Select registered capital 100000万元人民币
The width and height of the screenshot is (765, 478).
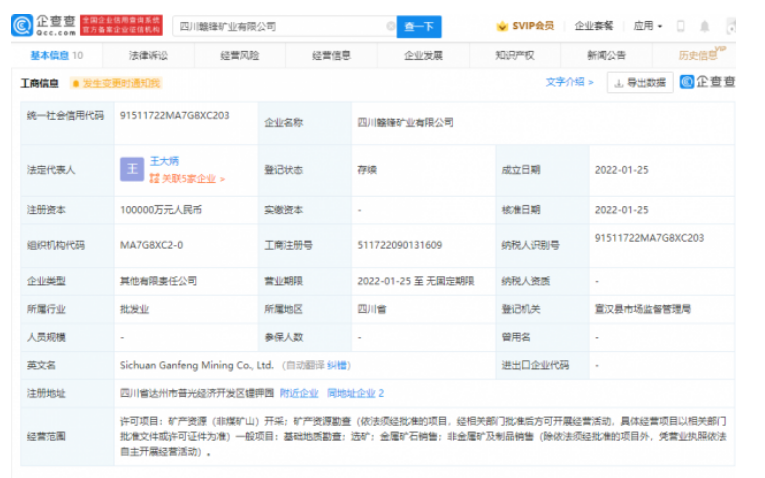tap(161, 210)
